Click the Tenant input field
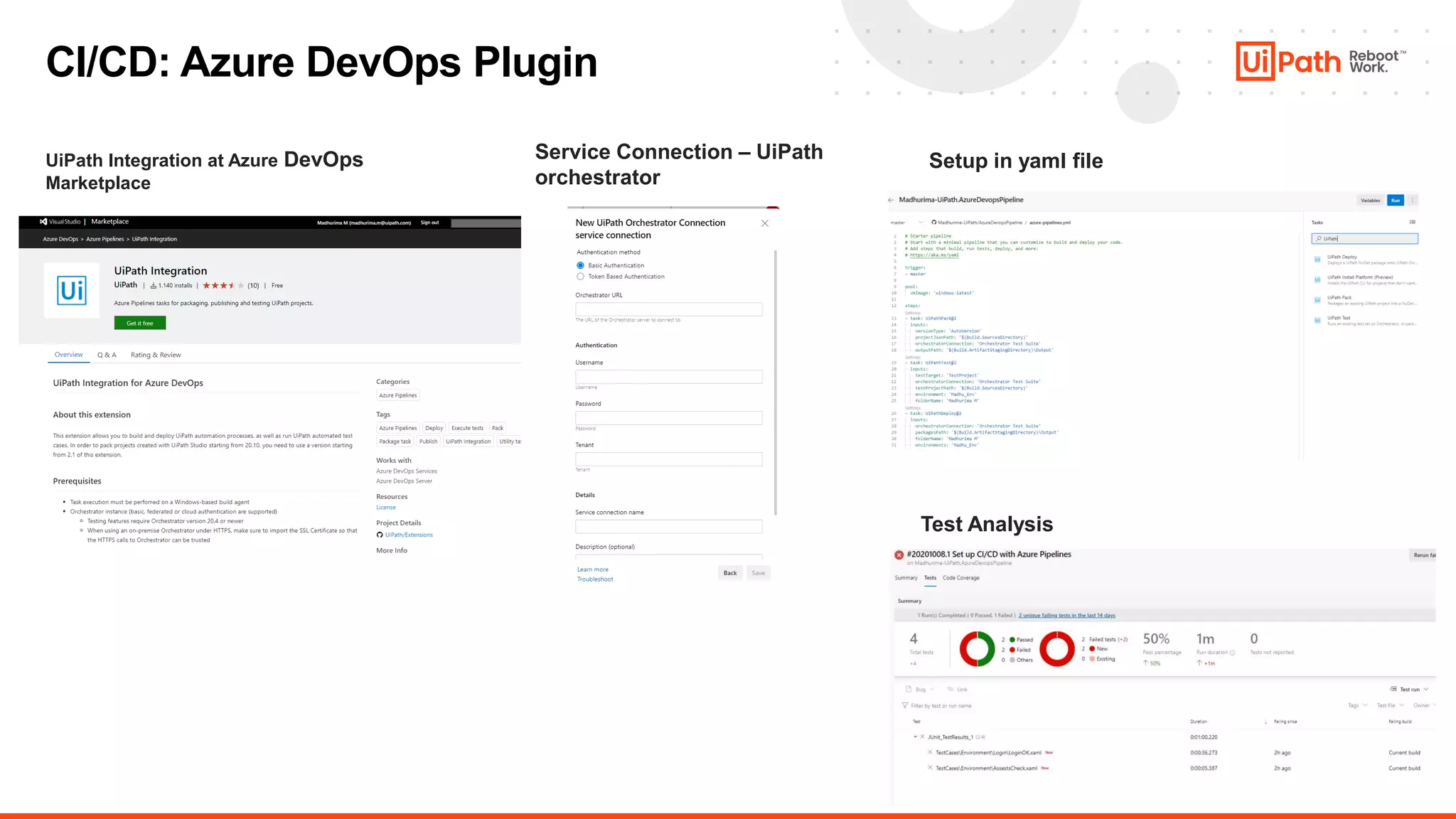 (x=669, y=459)
